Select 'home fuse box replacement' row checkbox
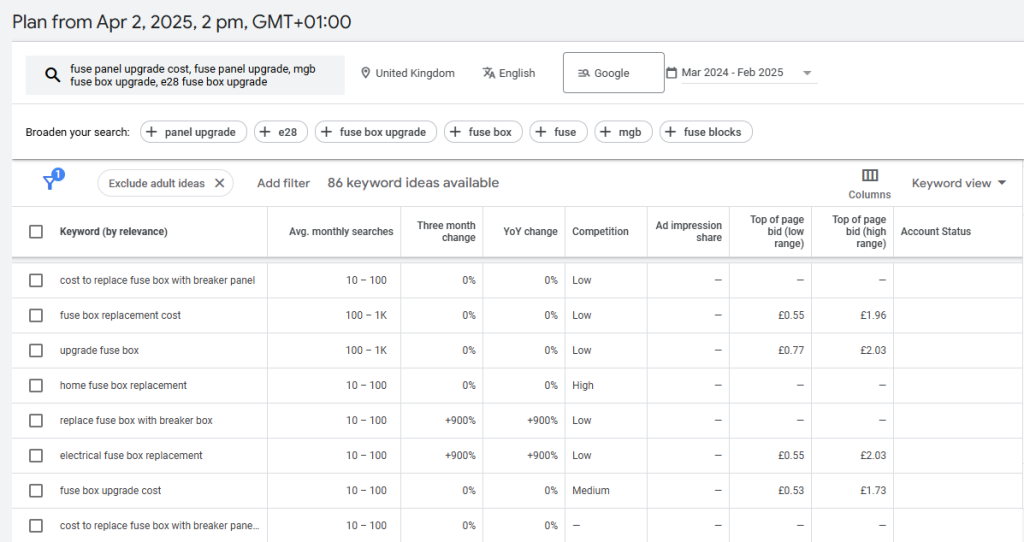Image resolution: width=1024 pixels, height=542 pixels. pos(36,385)
